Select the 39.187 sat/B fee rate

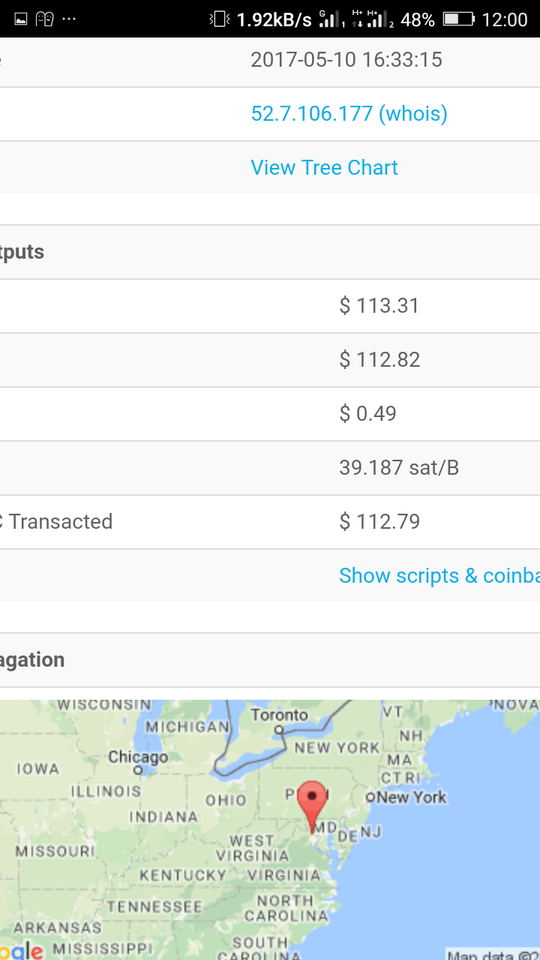click(x=399, y=468)
